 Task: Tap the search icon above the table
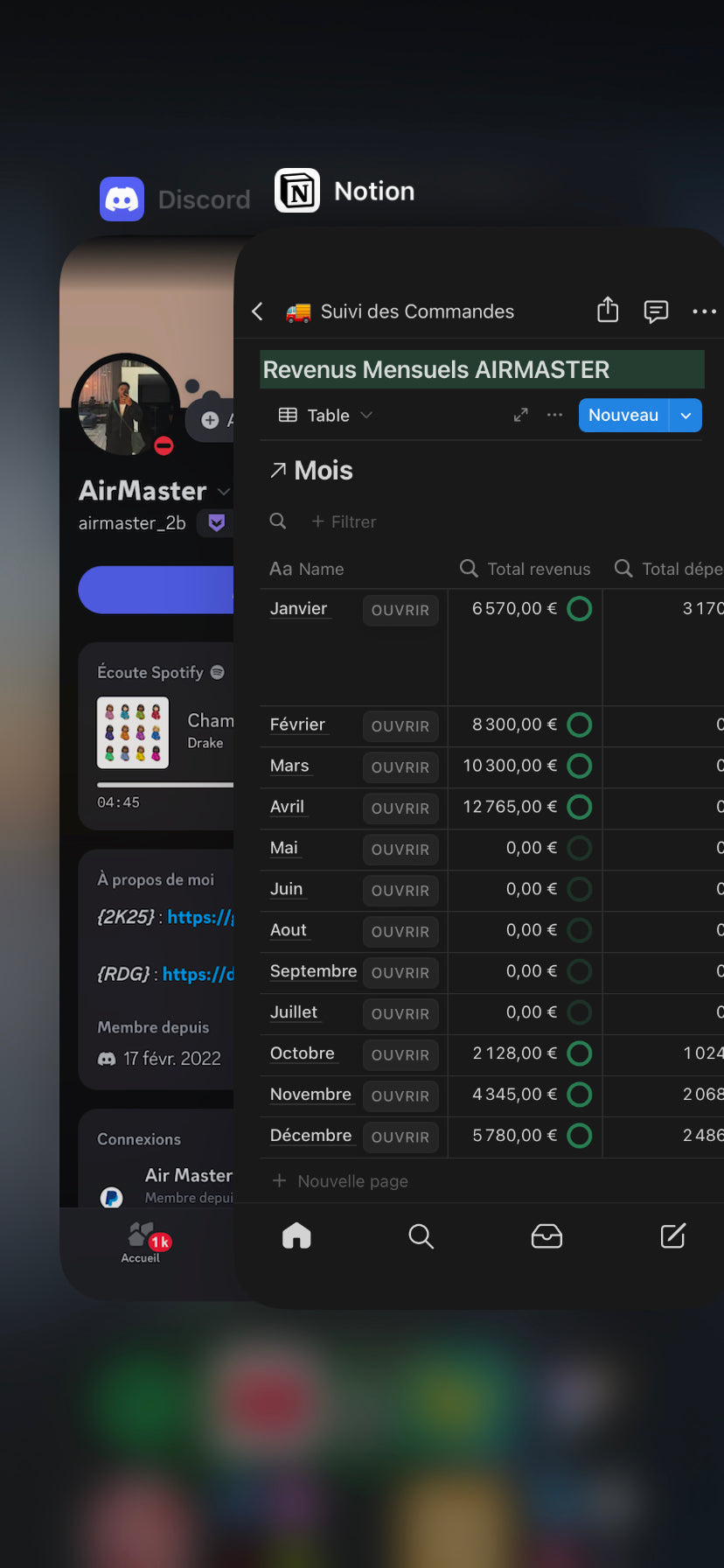click(278, 521)
